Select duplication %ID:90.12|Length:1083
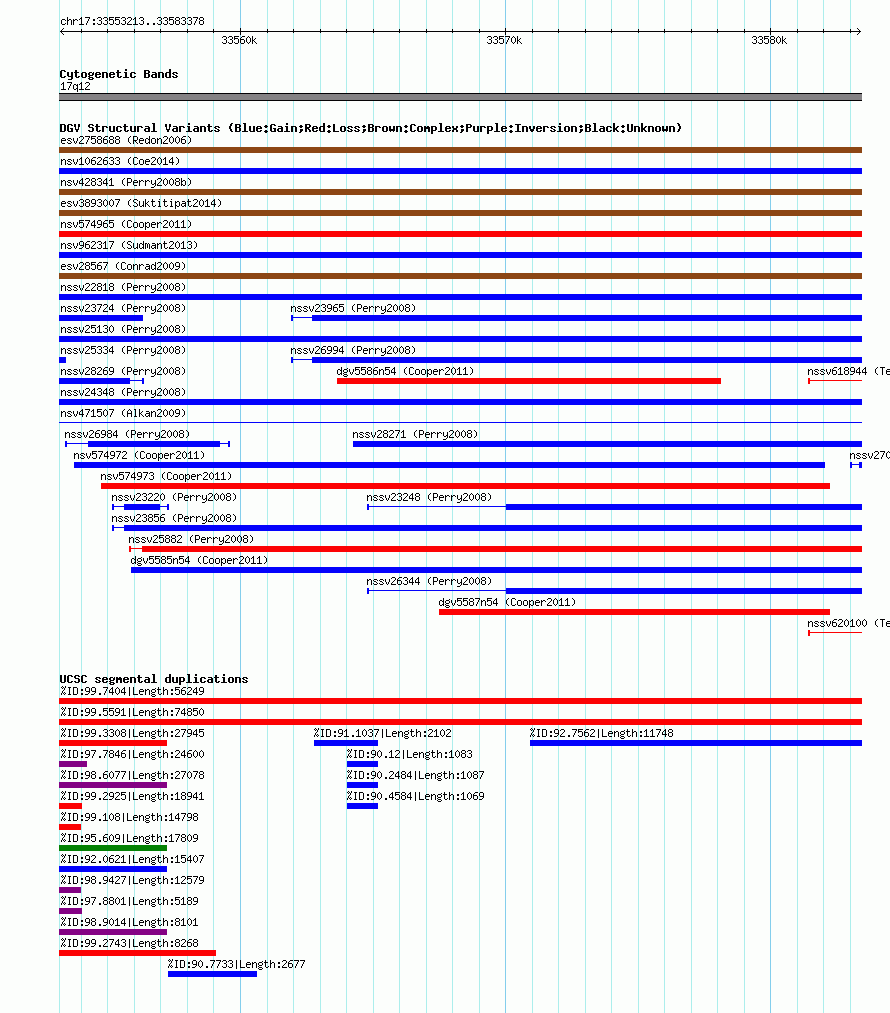 (362, 764)
